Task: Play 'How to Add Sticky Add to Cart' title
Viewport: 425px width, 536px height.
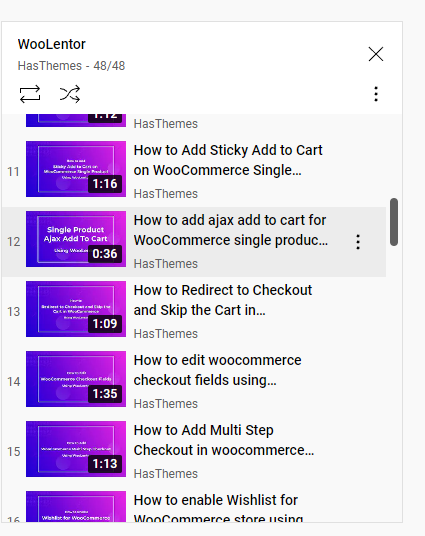Action: coord(228,160)
